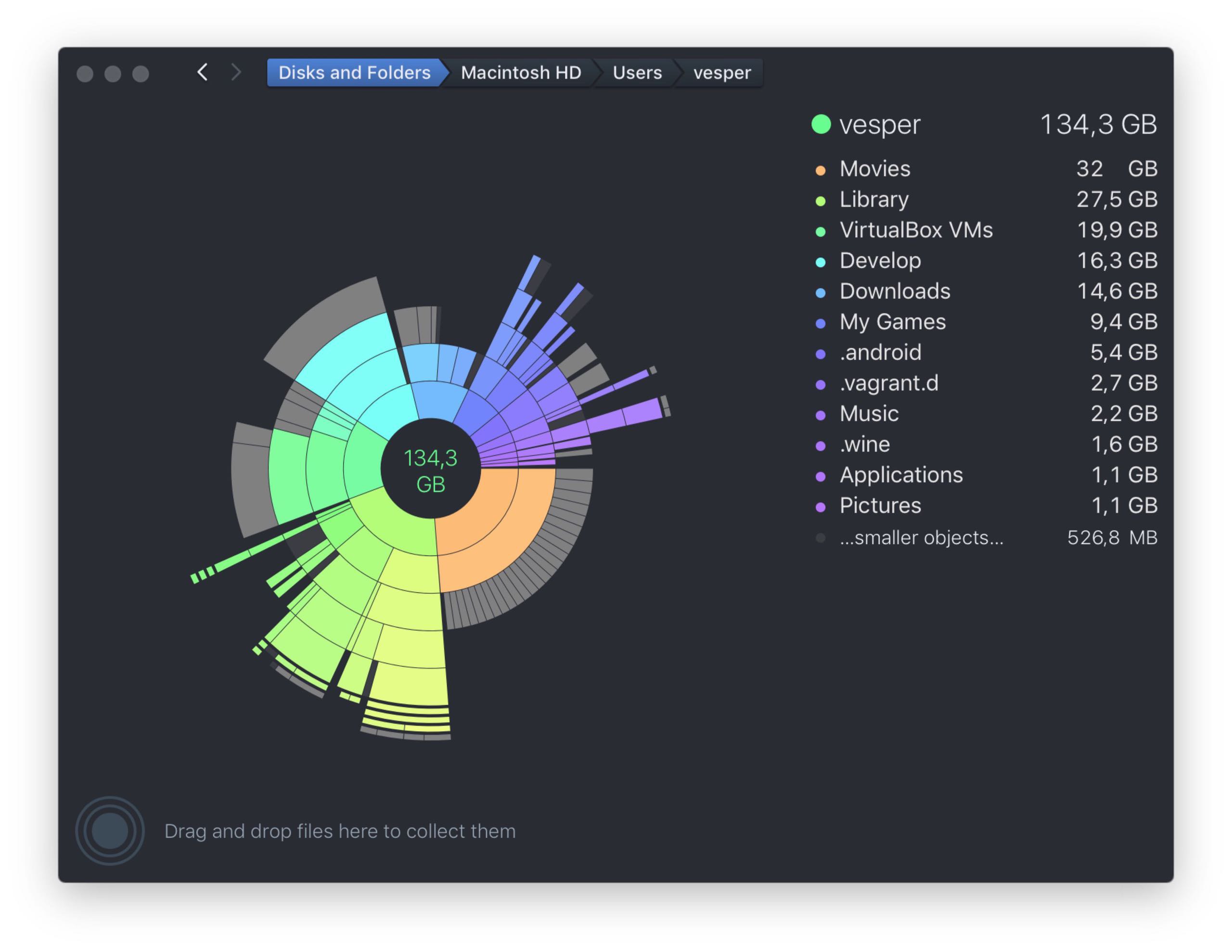The image size is (1232, 952).
Task: Select VirtualBox VMs list entry
Action: (x=915, y=230)
